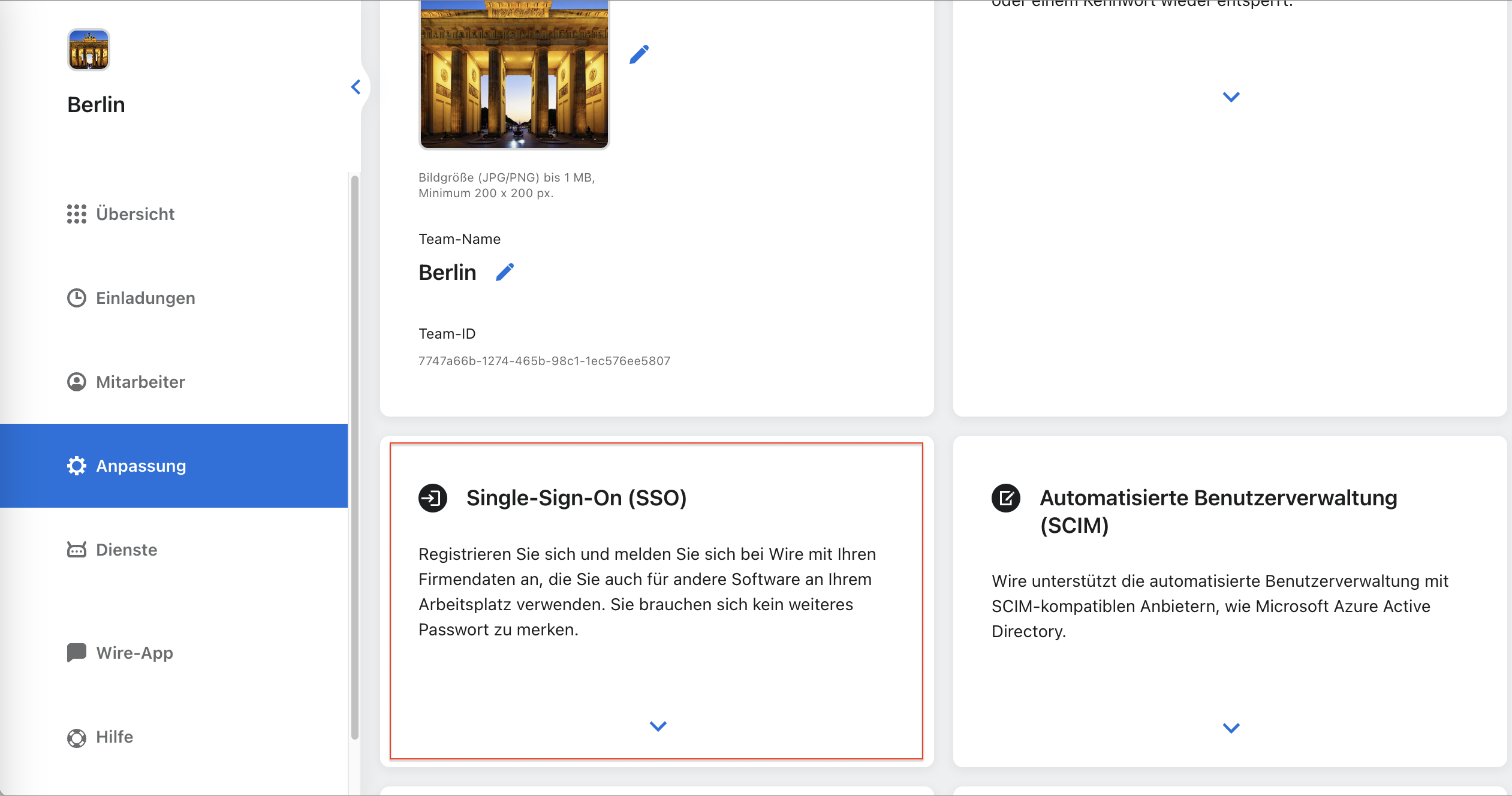Click the sidebar vertical scrollbar
The width and height of the screenshot is (1512, 796).
[355, 457]
